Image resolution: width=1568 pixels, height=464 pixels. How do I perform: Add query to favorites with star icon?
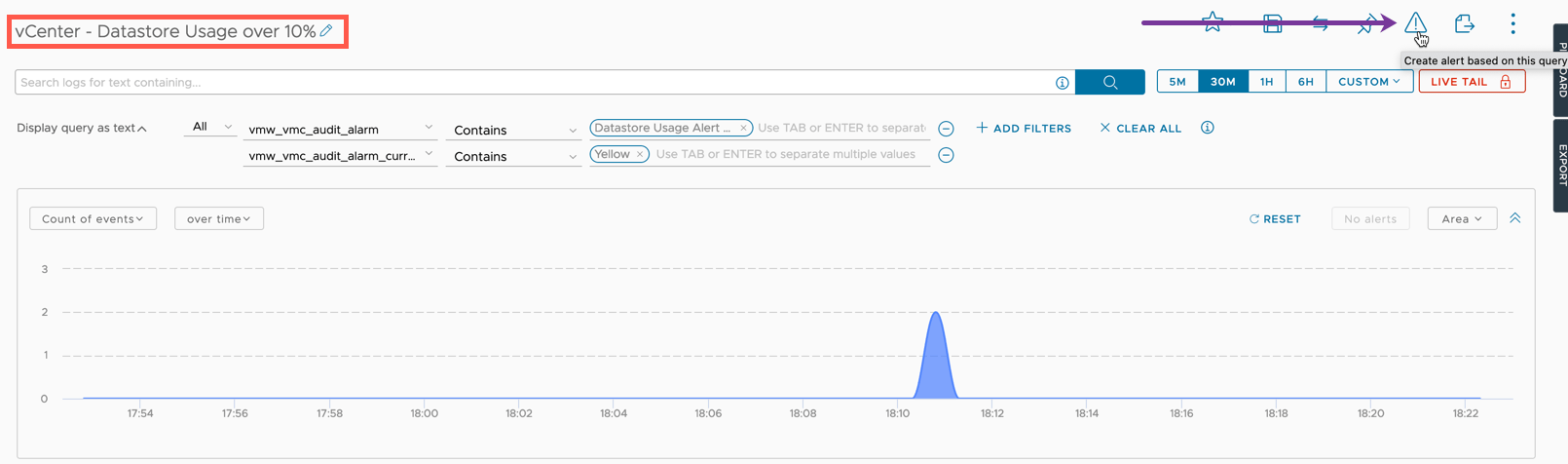coord(1213,22)
